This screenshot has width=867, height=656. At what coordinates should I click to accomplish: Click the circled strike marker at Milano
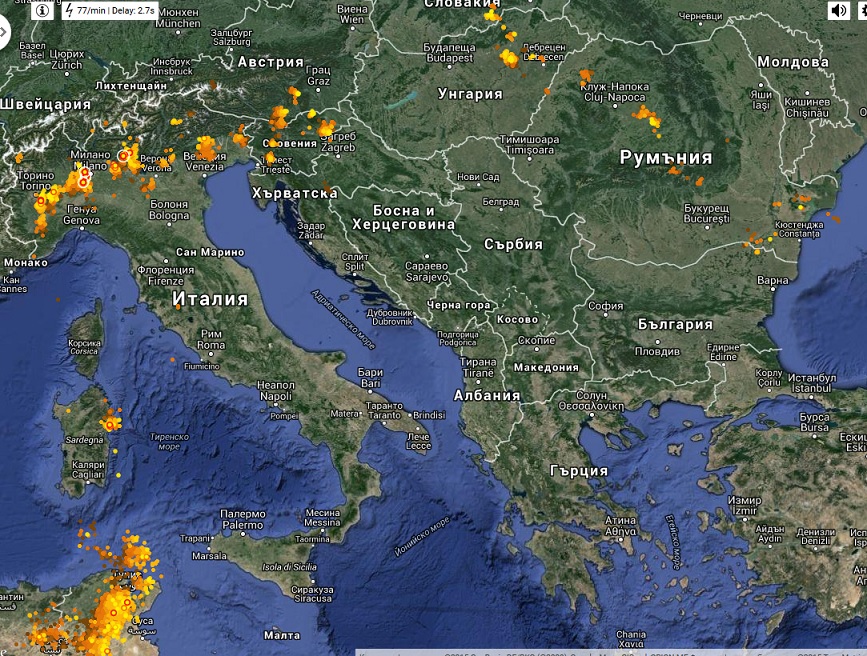click(x=124, y=156)
